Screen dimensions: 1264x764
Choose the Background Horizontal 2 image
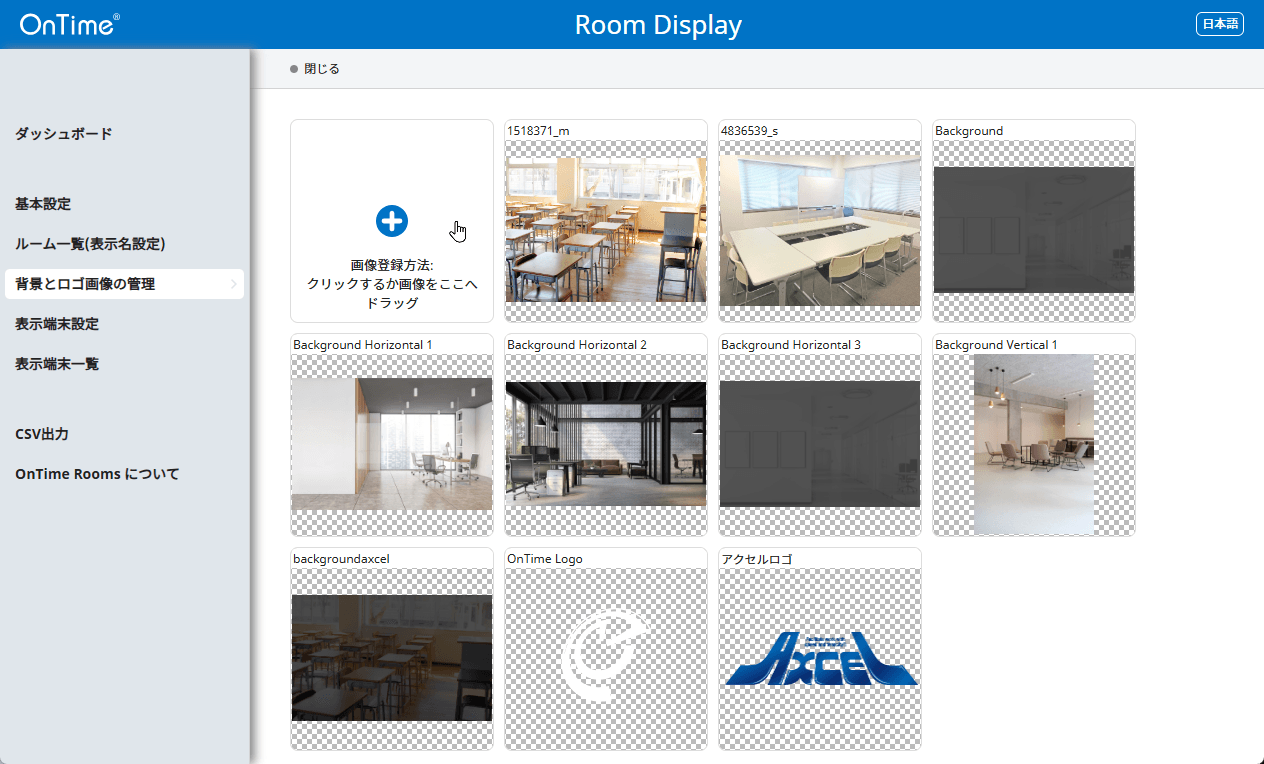click(606, 443)
